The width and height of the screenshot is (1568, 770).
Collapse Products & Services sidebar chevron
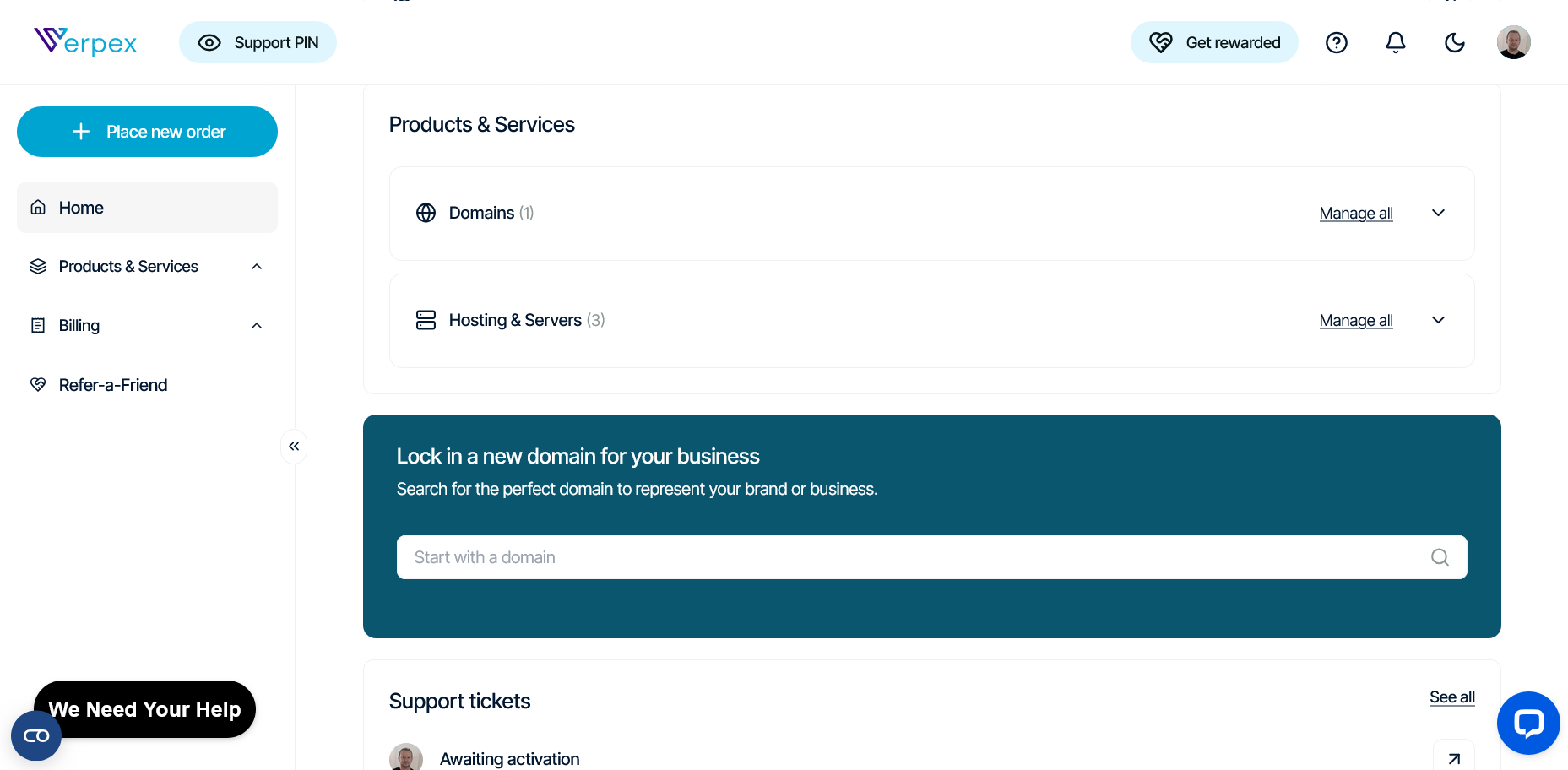[x=257, y=267]
